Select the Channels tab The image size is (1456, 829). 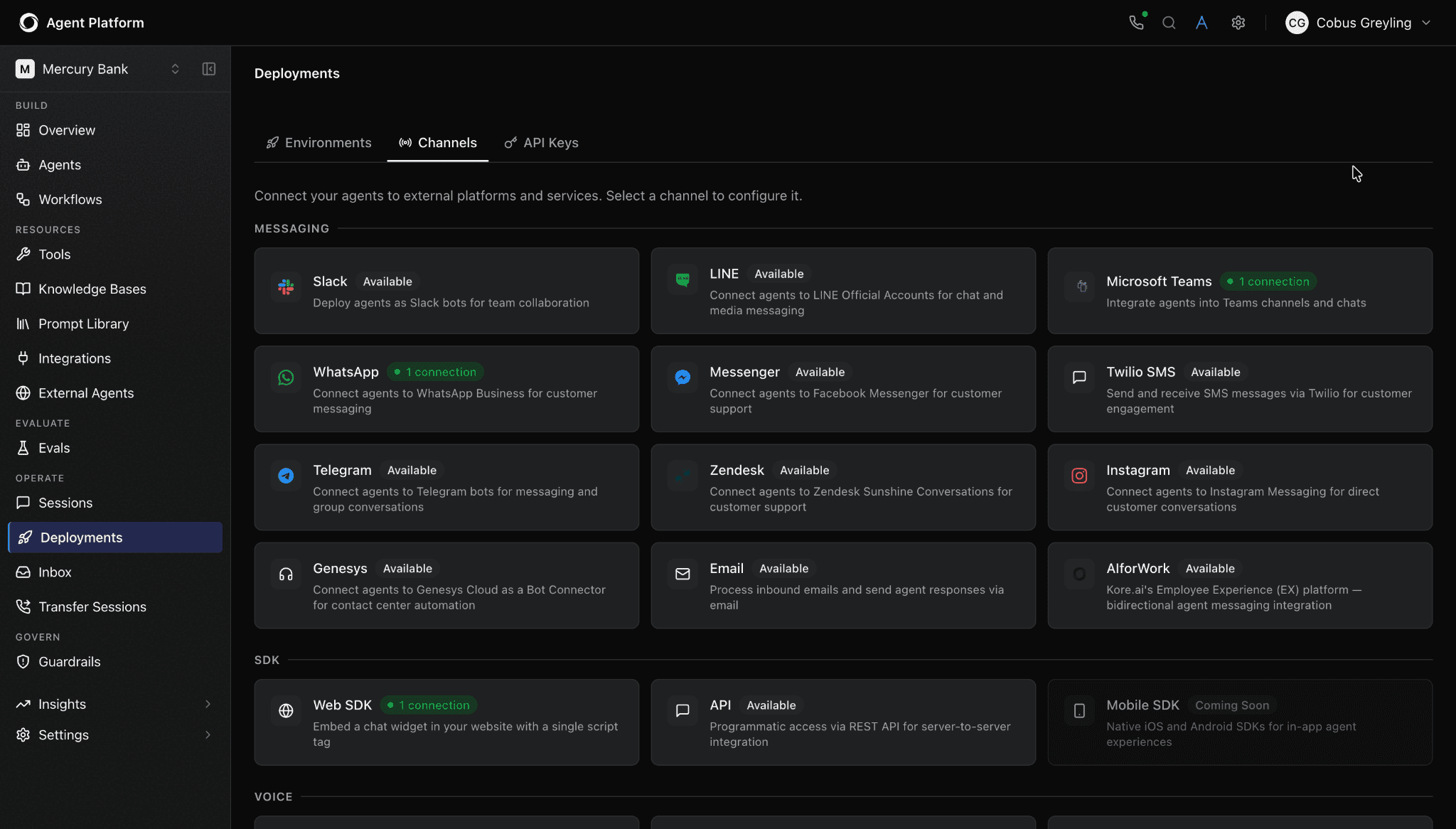click(437, 143)
